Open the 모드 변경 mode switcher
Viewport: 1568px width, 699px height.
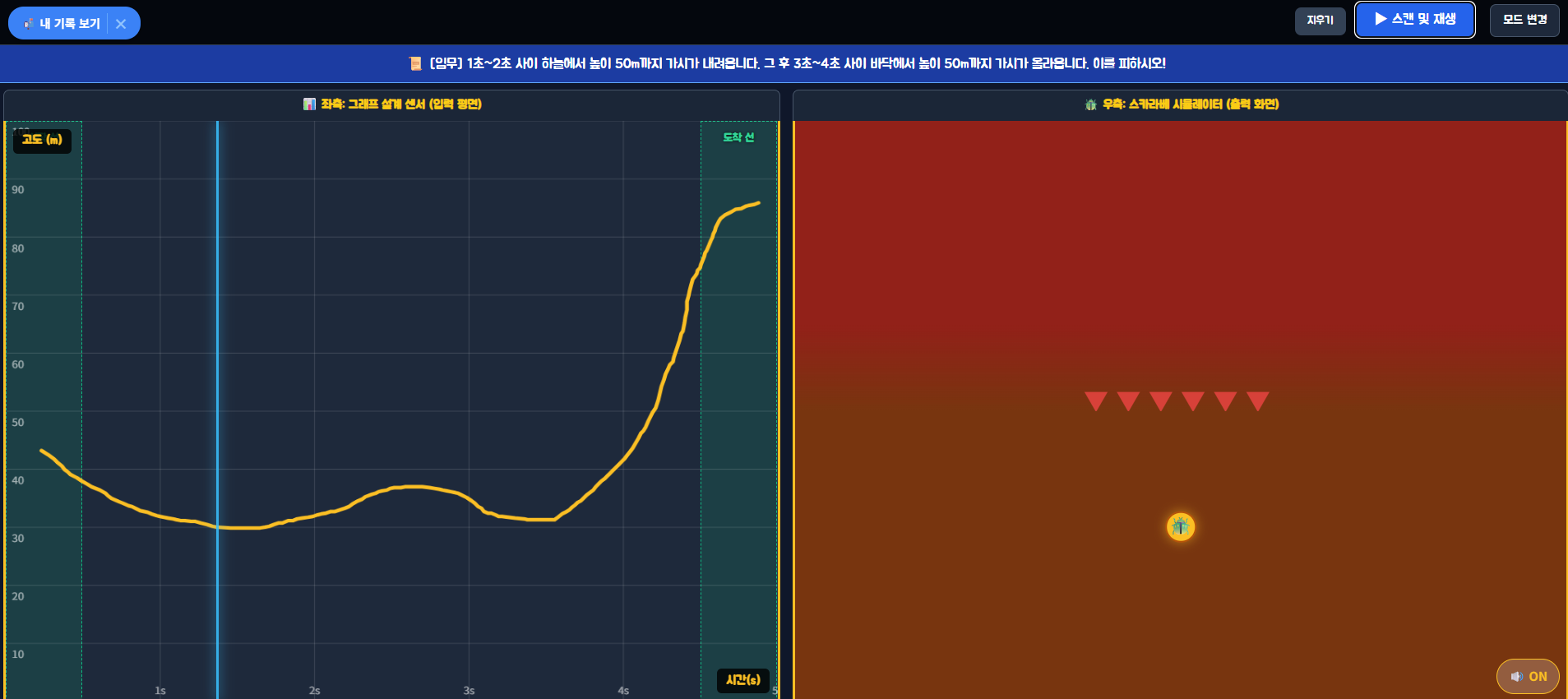tap(1525, 20)
